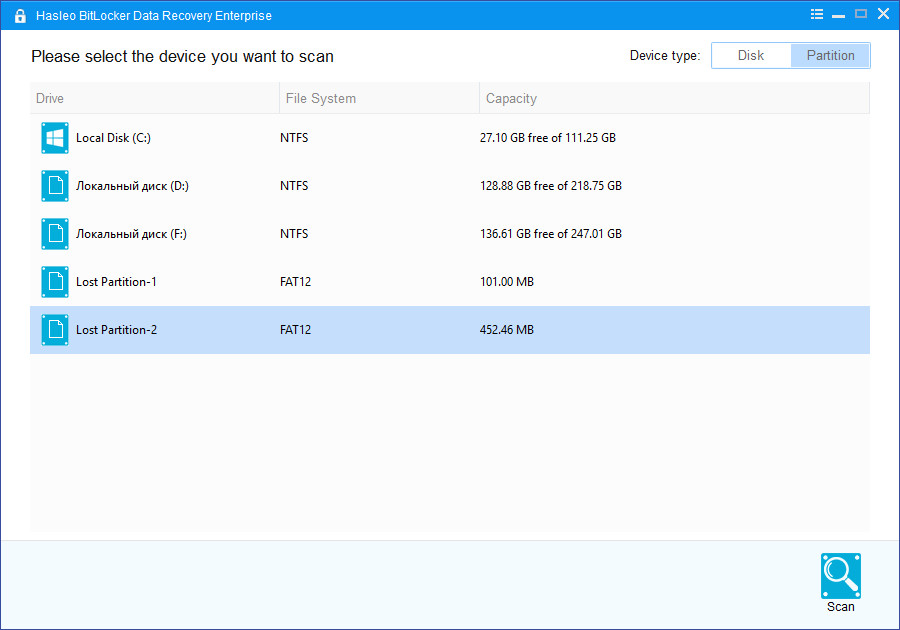
Task: Select the Lost Partition-2 entry
Action: tap(450, 330)
